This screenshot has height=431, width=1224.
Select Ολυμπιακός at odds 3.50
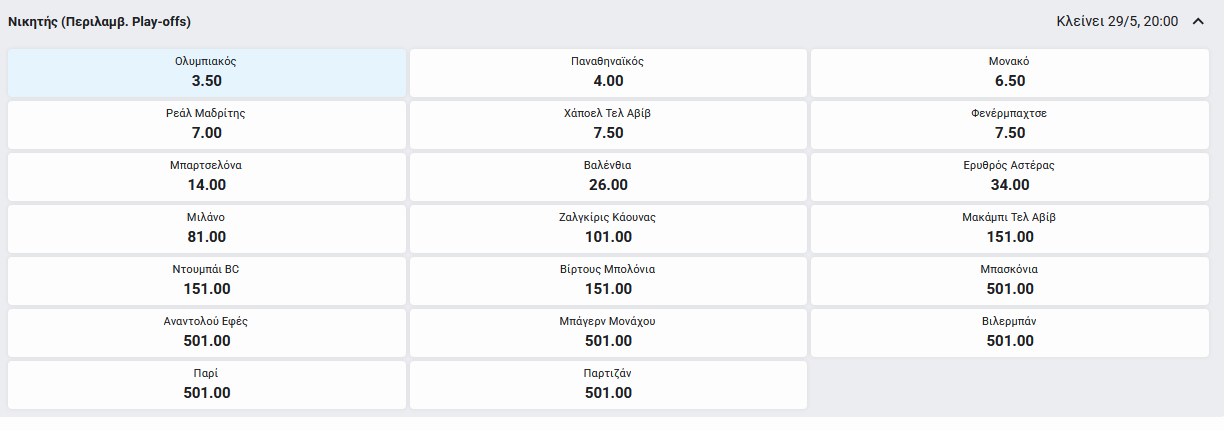(207, 72)
